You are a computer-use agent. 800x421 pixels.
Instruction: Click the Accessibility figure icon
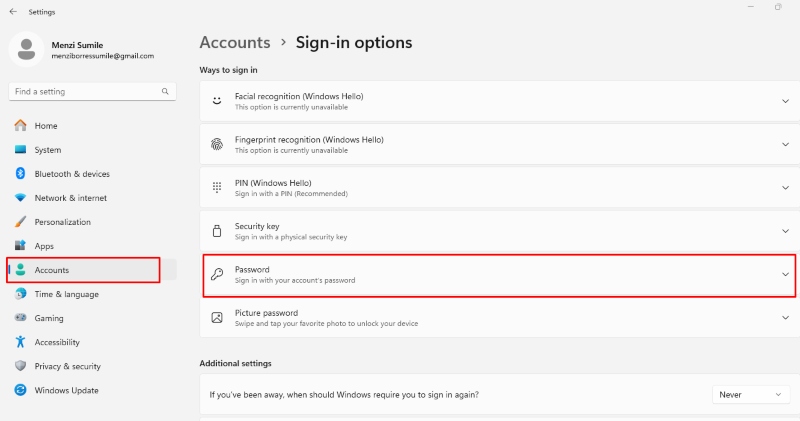pyautogui.click(x=20, y=342)
